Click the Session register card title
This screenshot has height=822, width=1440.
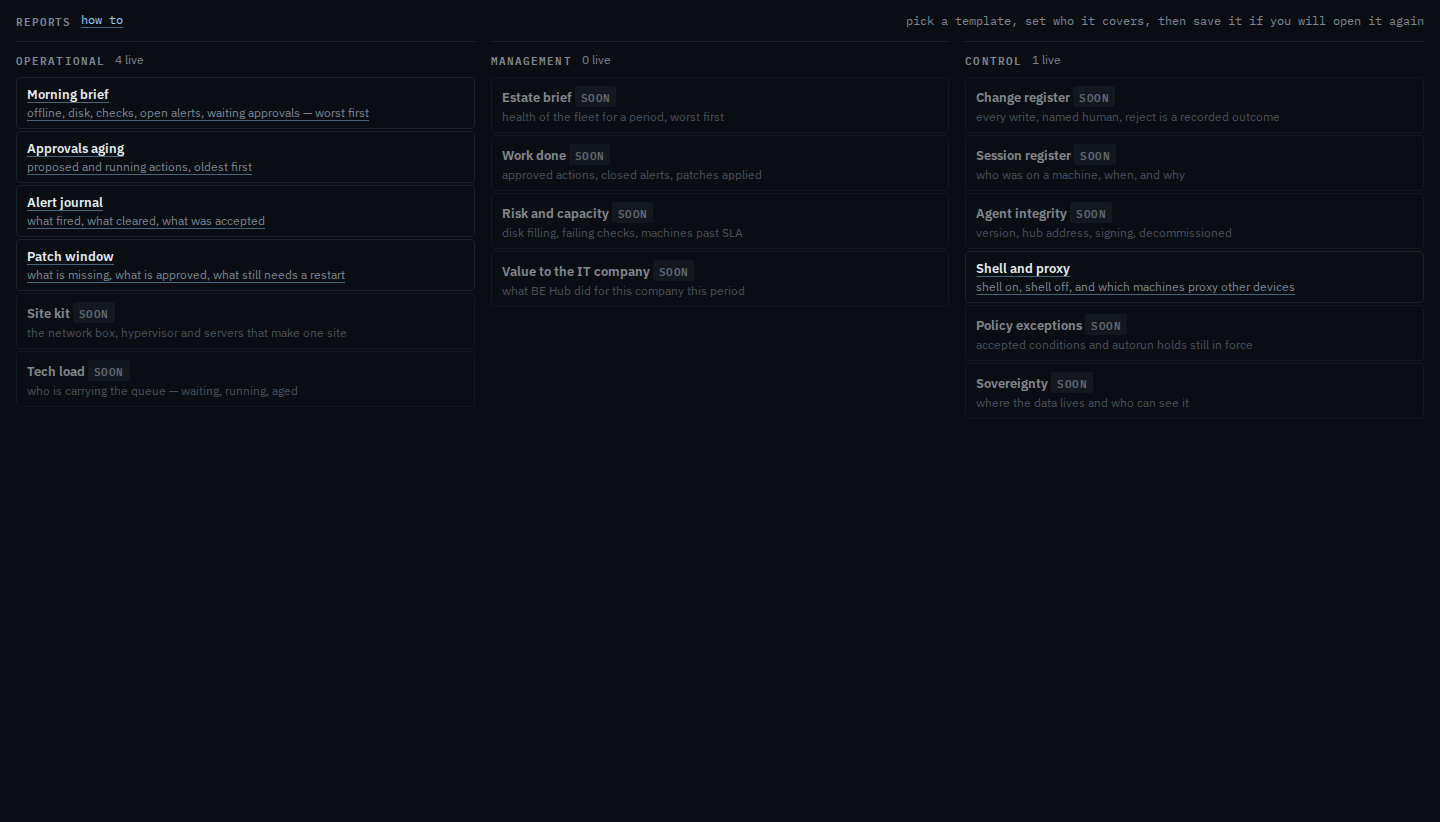pos(1023,155)
